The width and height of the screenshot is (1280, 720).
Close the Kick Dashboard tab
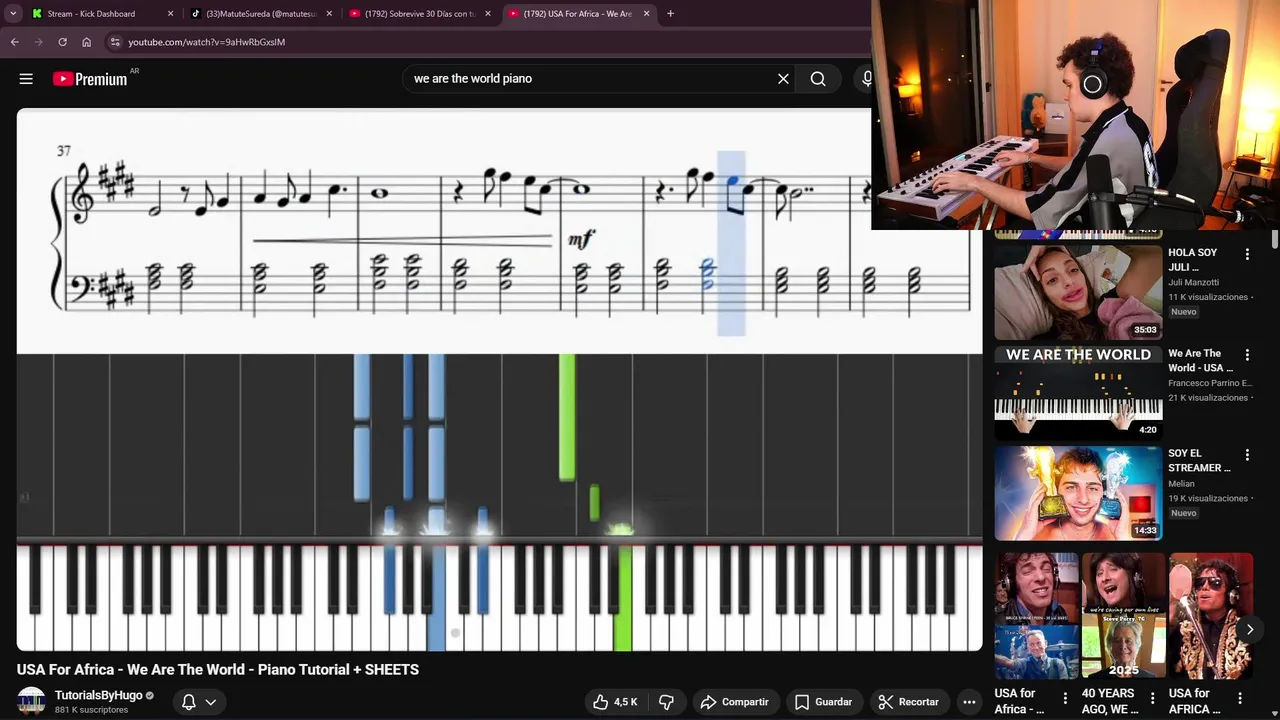pos(170,14)
